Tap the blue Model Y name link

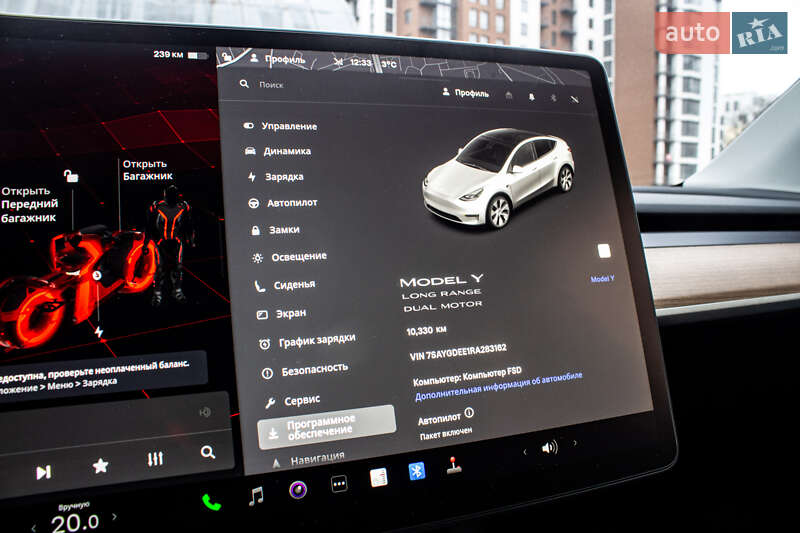(602, 279)
